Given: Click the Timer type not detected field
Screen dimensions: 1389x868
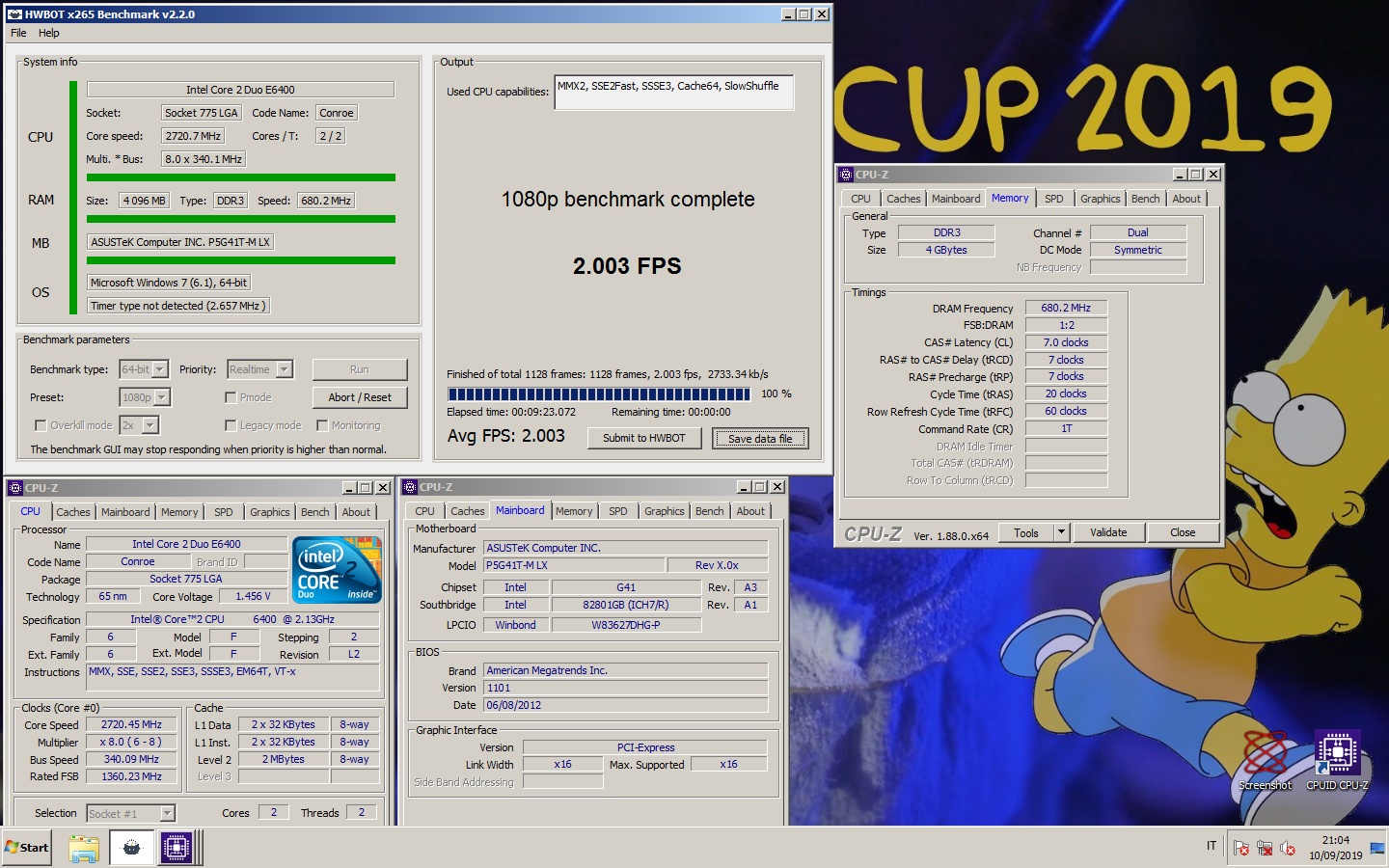Looking at the screenshot, I should pyautogui.click(x=177, y=306).
